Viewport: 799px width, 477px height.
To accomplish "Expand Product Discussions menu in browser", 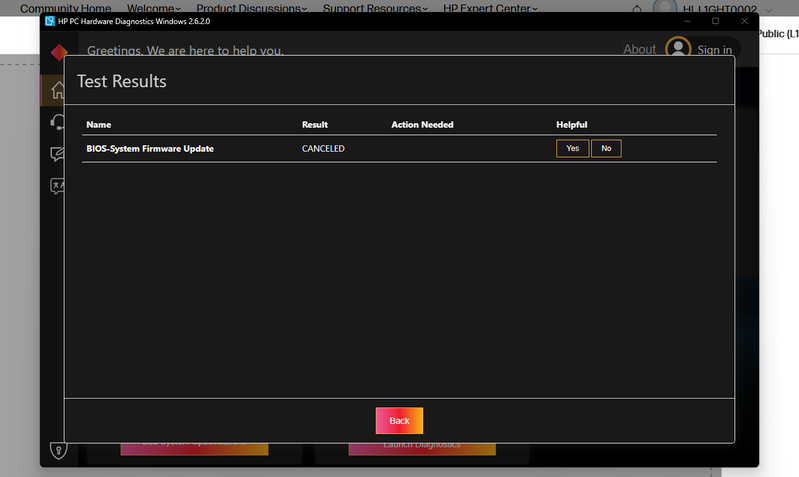I will (252, 8).
